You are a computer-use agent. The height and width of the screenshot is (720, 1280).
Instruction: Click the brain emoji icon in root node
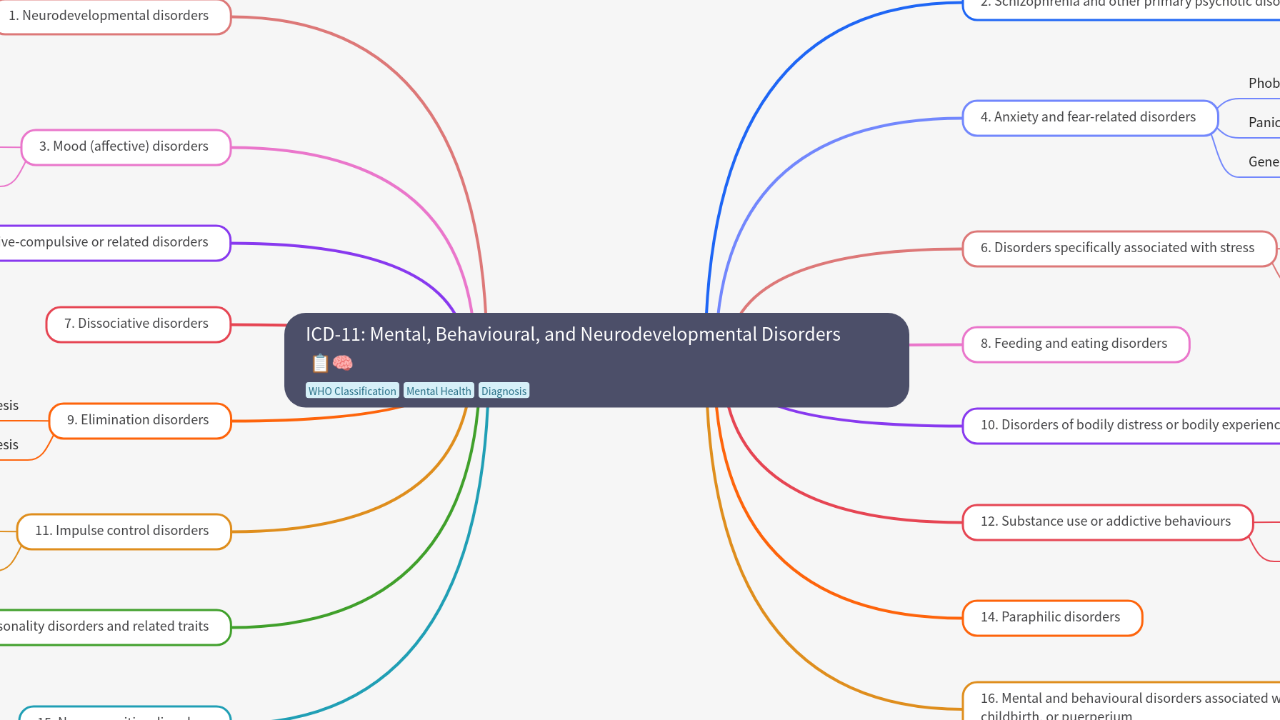point(343,364)
